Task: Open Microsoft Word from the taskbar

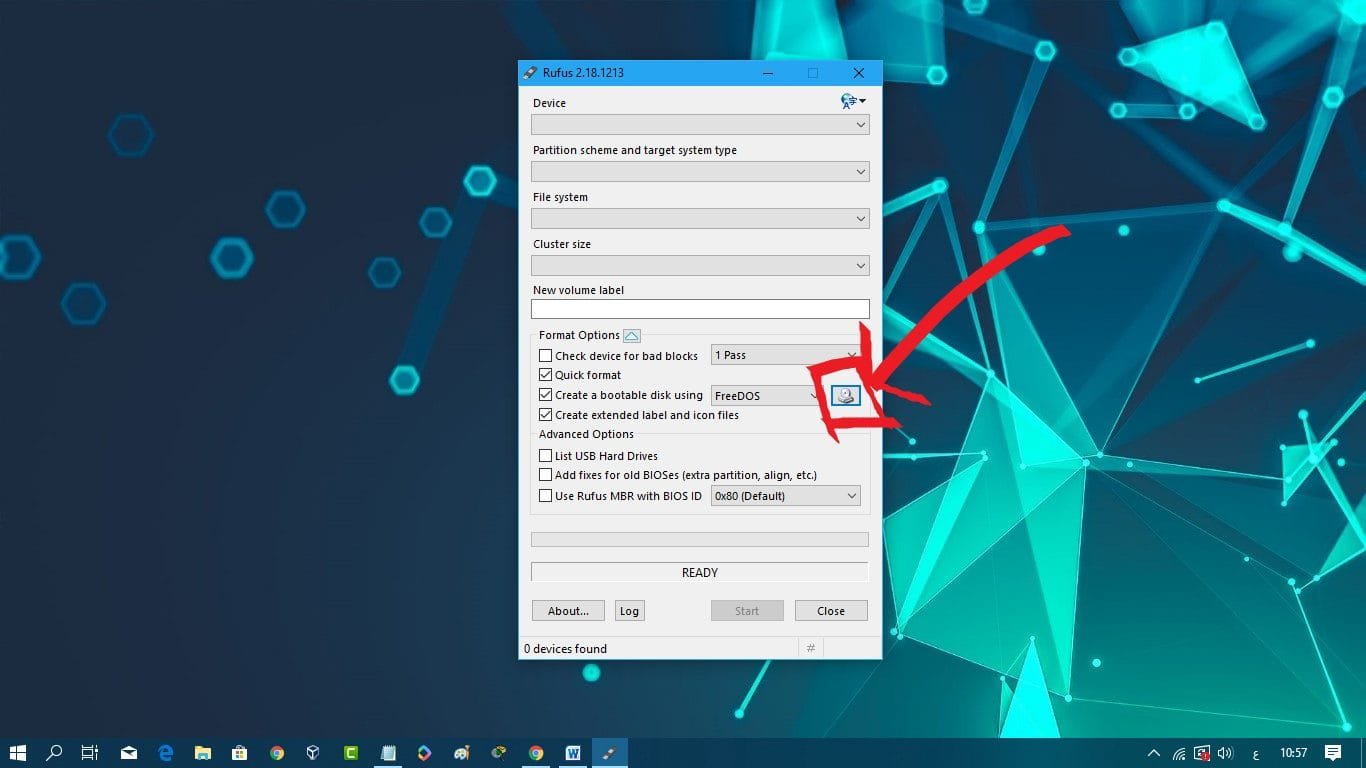Action: click(573, 753)
